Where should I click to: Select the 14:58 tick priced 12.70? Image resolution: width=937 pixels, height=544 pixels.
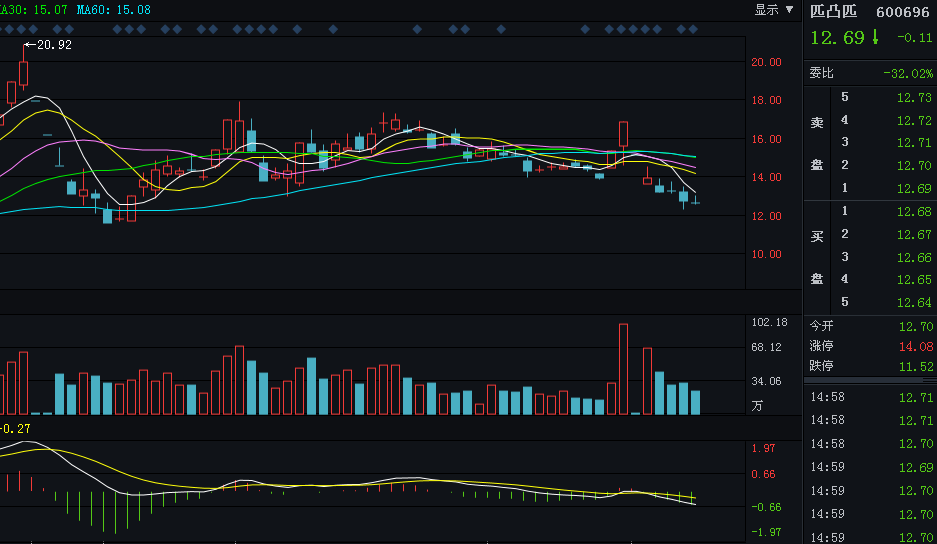872,444
